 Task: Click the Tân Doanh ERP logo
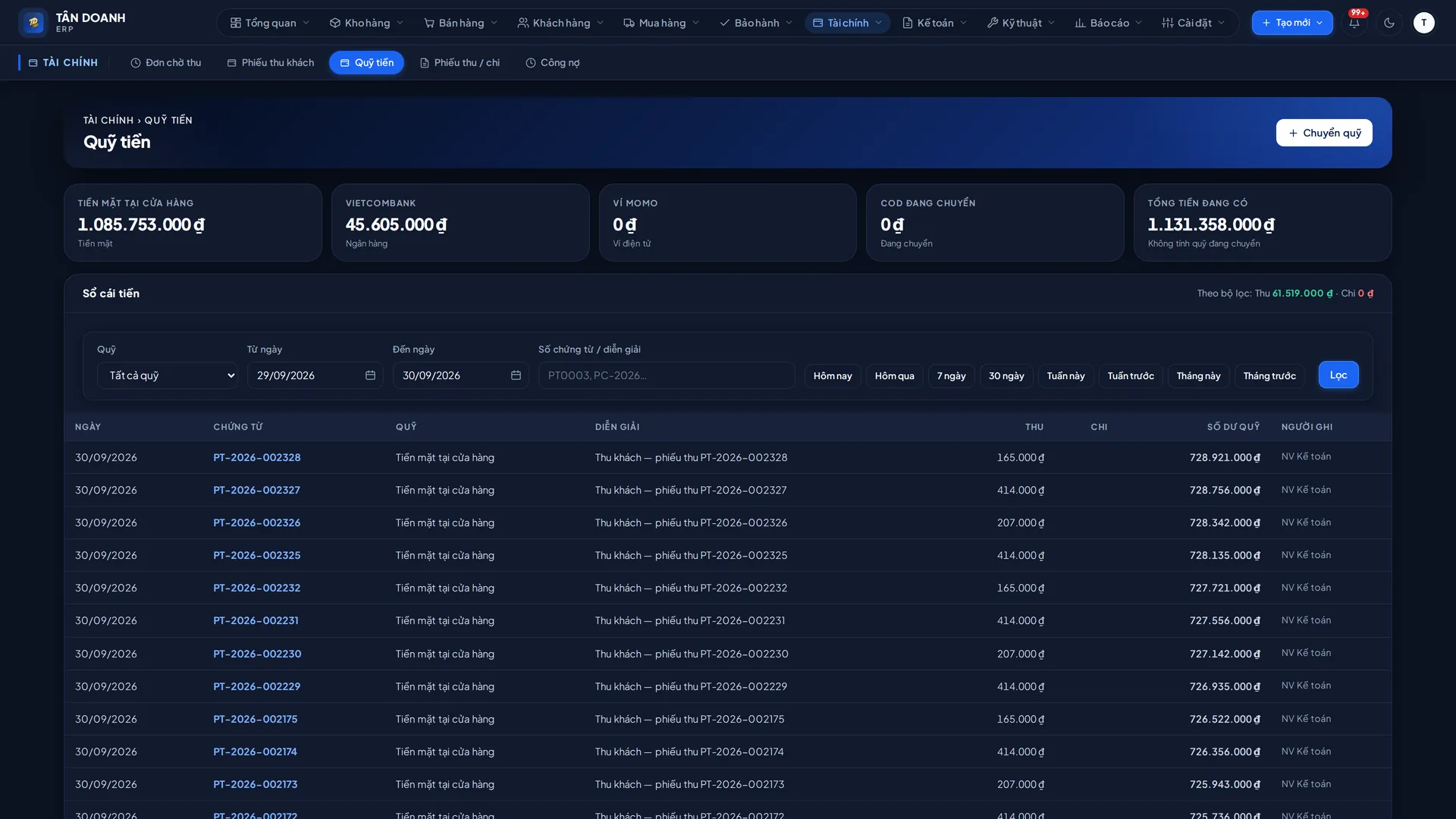pyautogui.click(x=73, y=23)
